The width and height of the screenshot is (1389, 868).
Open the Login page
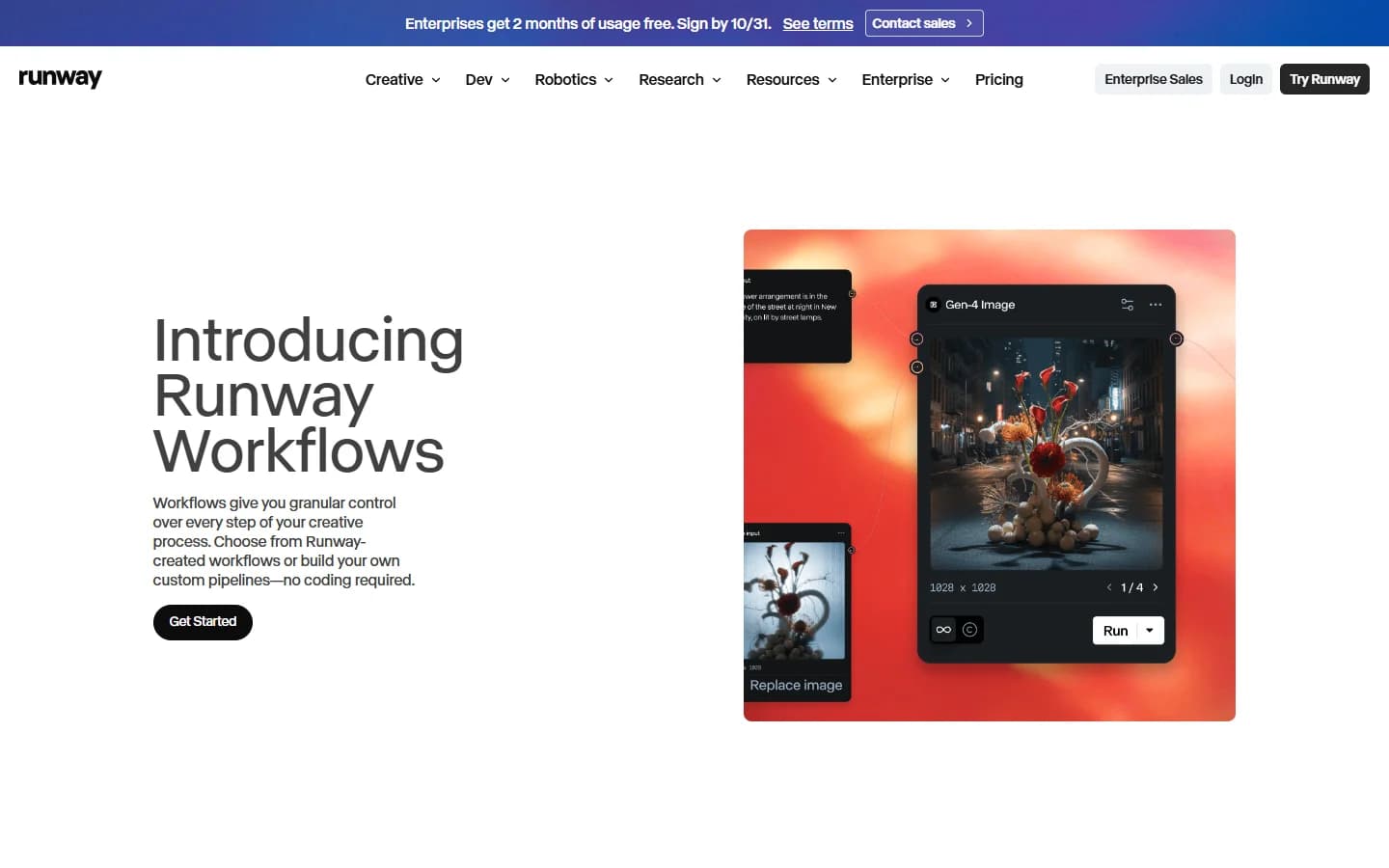tap(1245, 79)
